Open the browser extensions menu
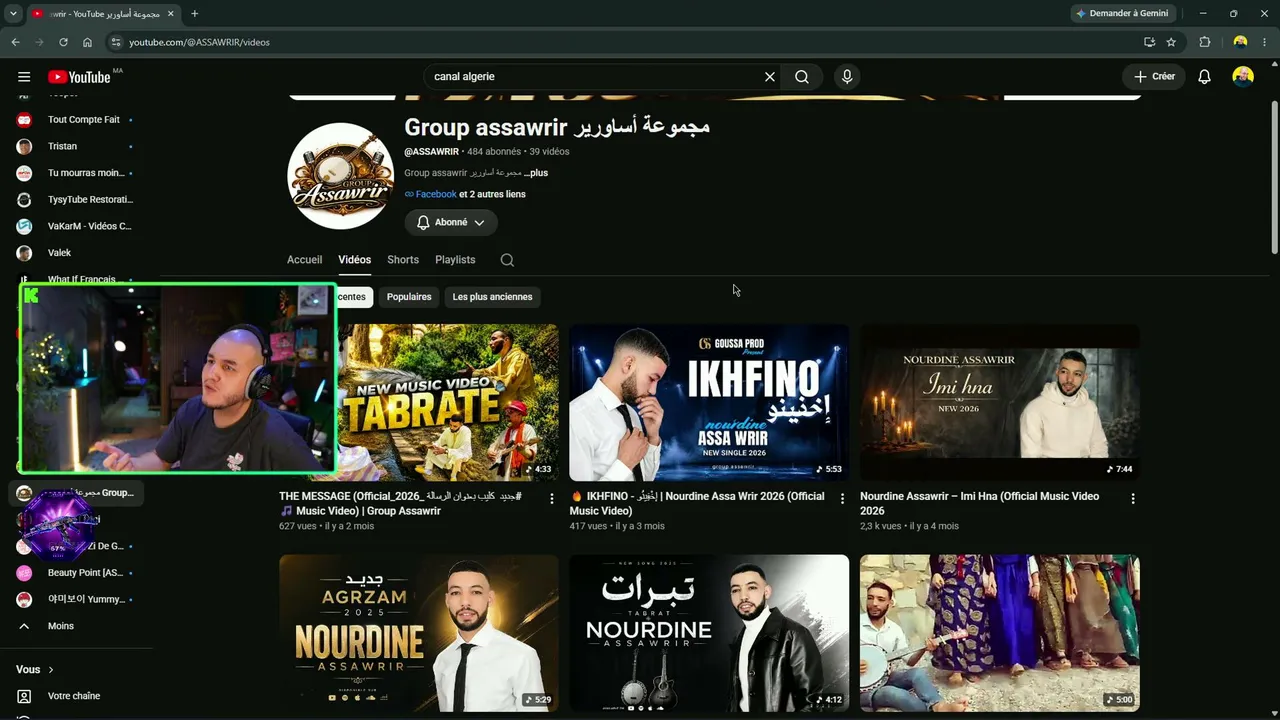Screen dimensions: 1280x720 [1205, 42]
